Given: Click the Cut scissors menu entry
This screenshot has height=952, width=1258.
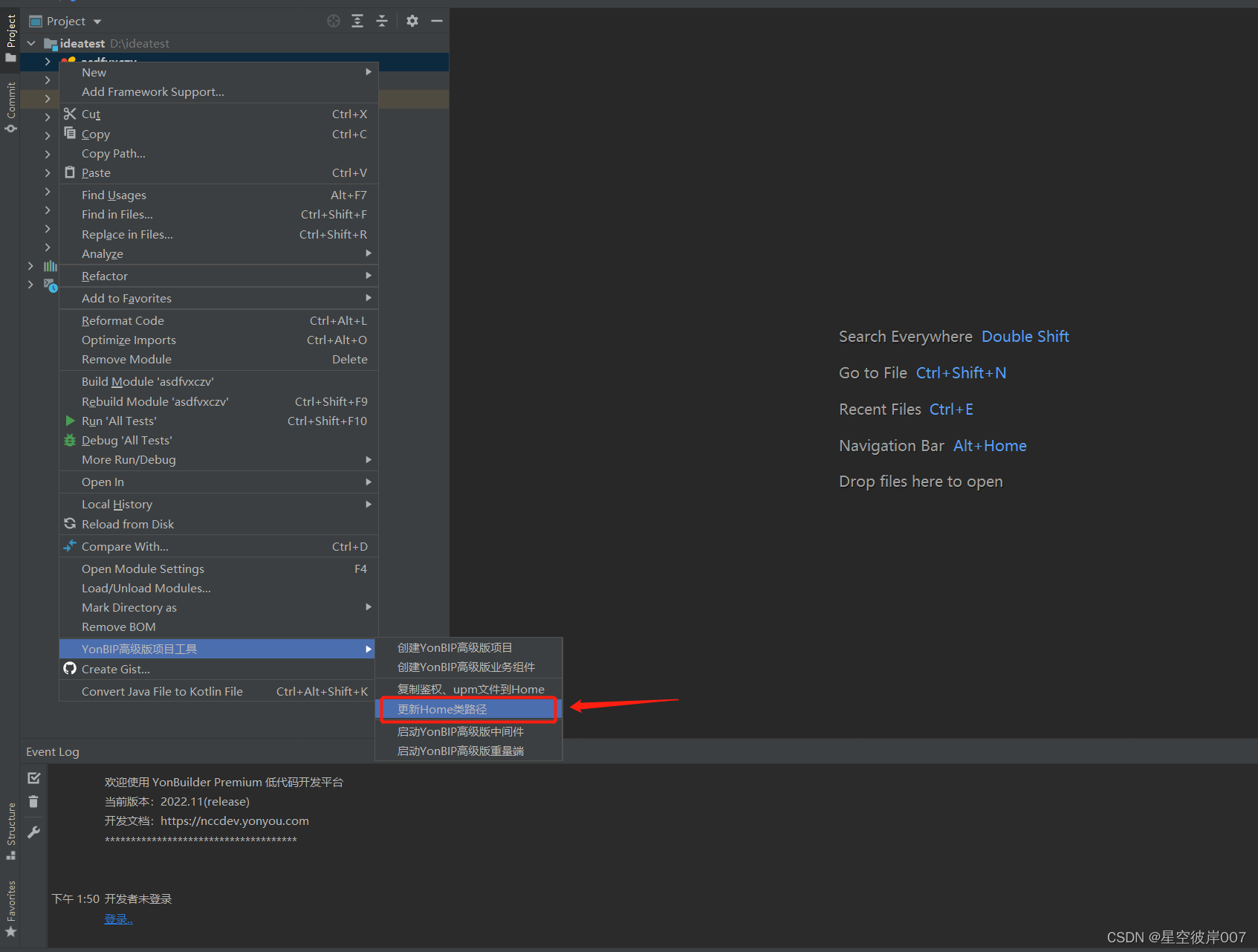Looking at the screenshot, I should (x=218, y=114).
